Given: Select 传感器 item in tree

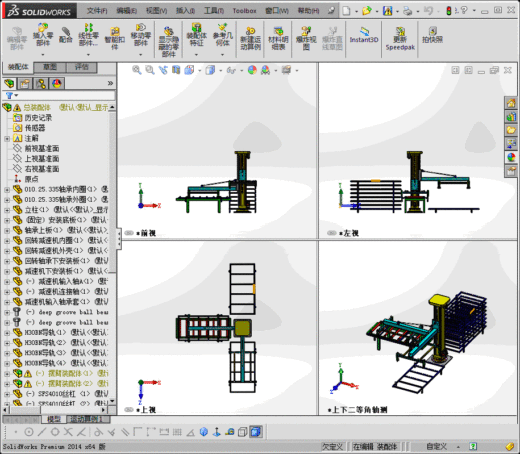Looking at the screenshot, I should 35,128.
